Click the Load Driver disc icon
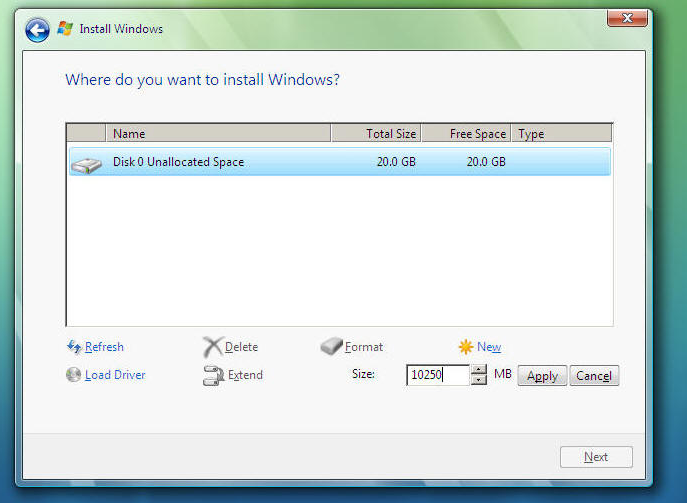This screenshot has width=687, height=503. click(x=74, y=375)
